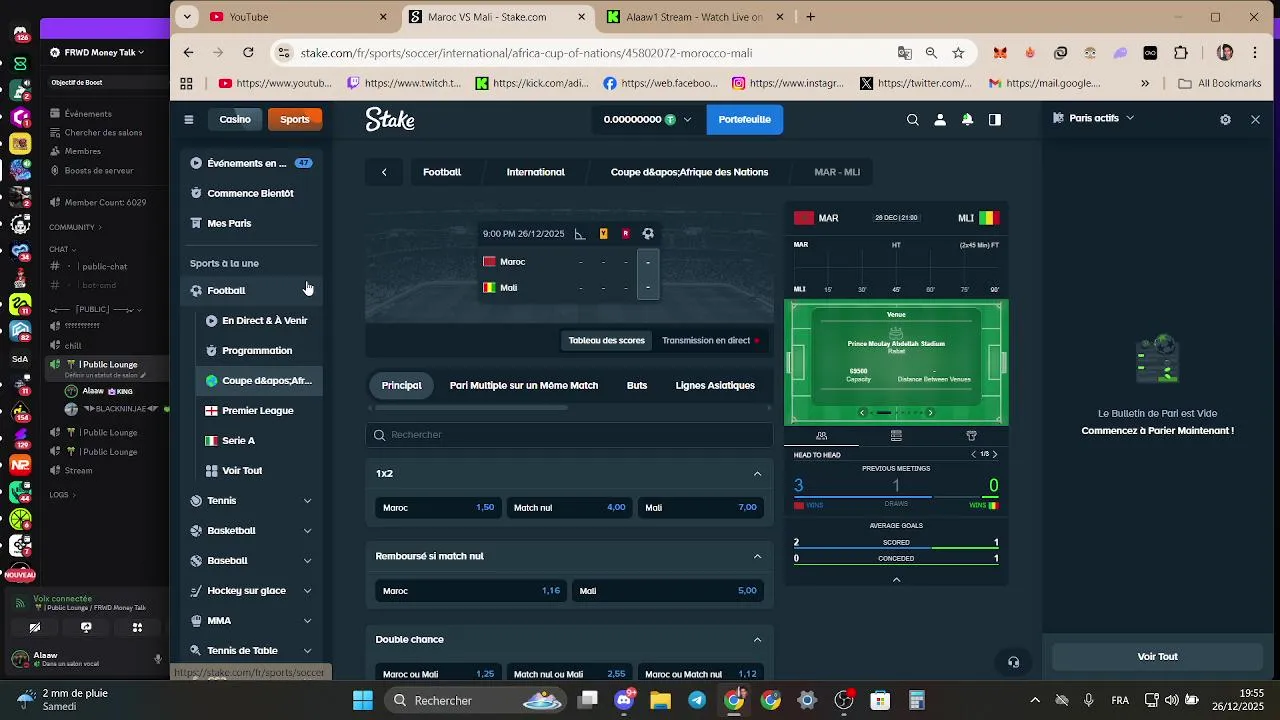
Task: Next page arrow in Head to Head
Action: 994,455
